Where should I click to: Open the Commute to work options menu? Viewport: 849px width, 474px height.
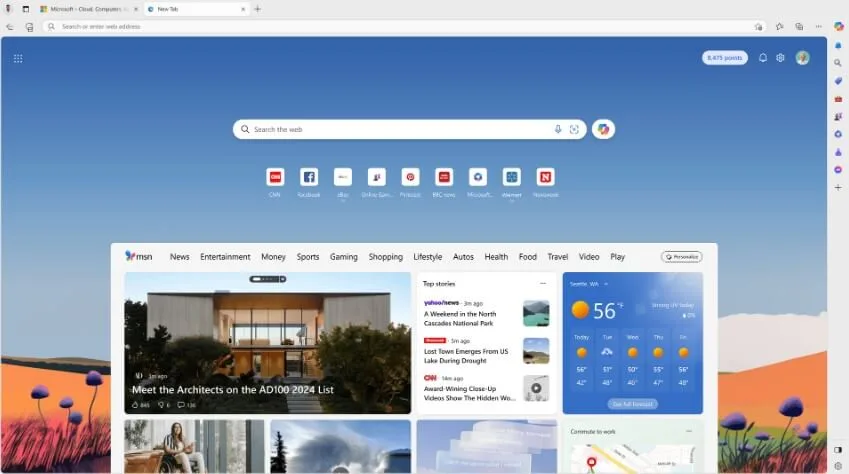pyautogui.click(x=689, y=431)
